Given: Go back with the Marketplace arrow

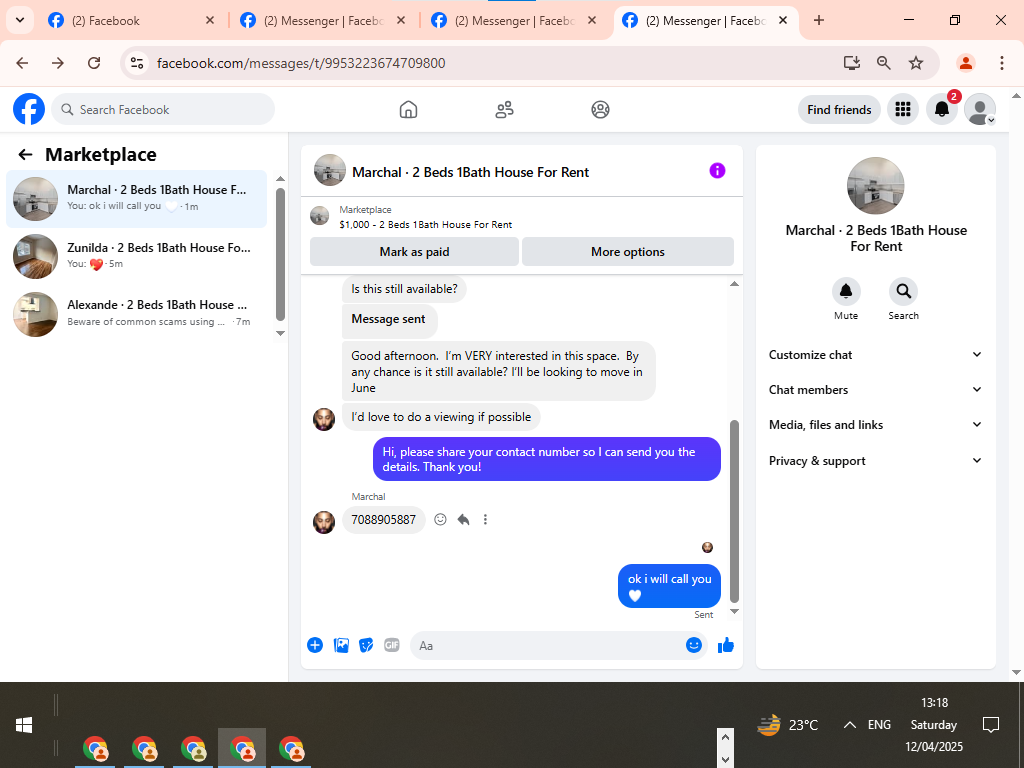Looking at the screenshot, I should click(25, 154).
